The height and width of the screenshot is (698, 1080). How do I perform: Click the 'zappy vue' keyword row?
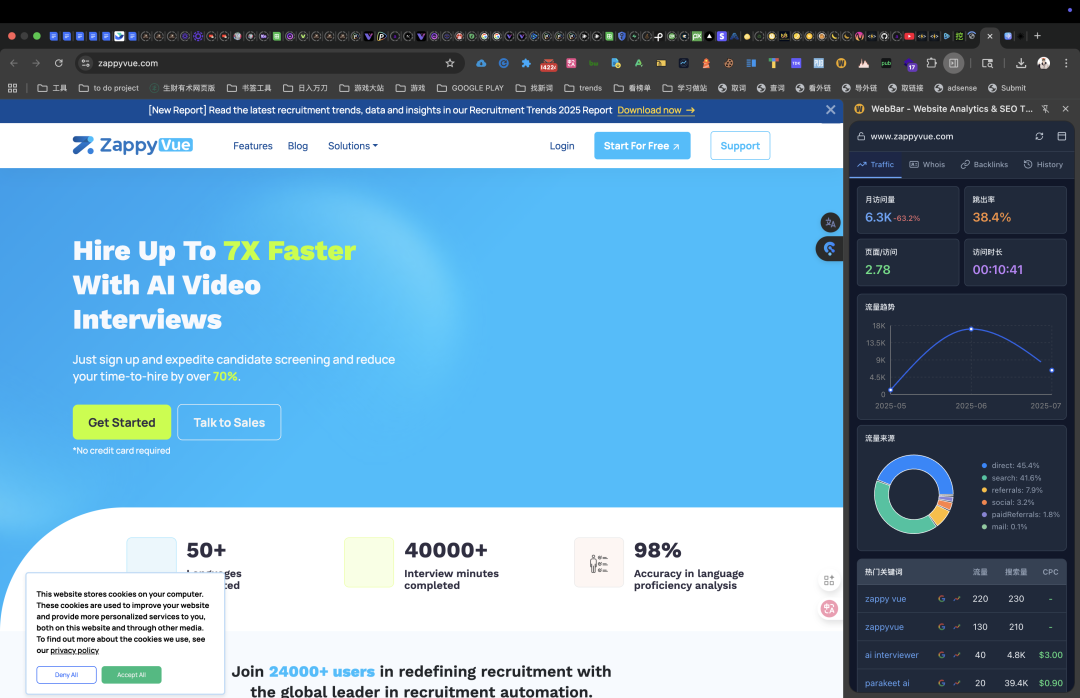click(962, 599)
